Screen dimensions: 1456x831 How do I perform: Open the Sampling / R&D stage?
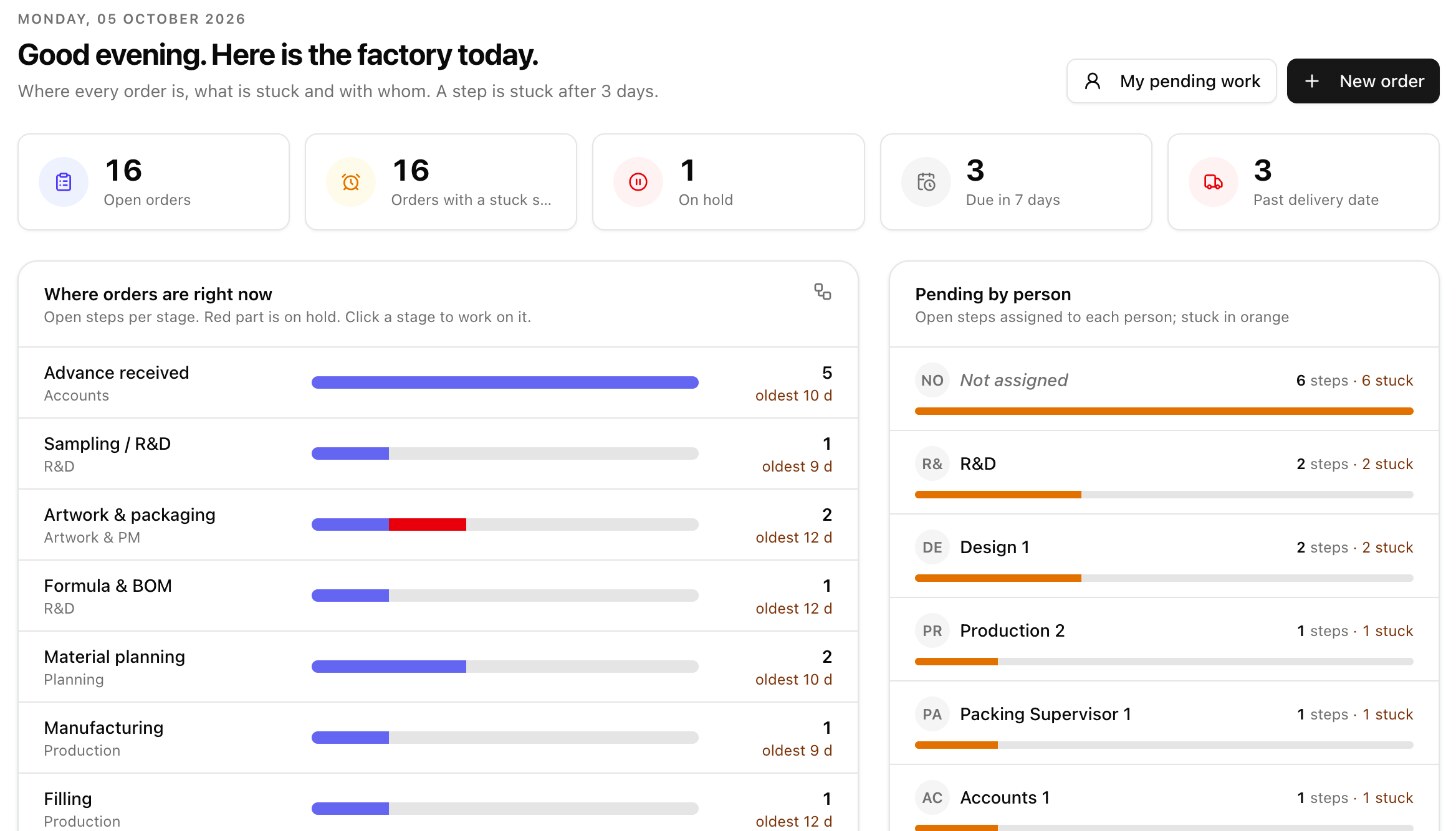click(438, 454)
